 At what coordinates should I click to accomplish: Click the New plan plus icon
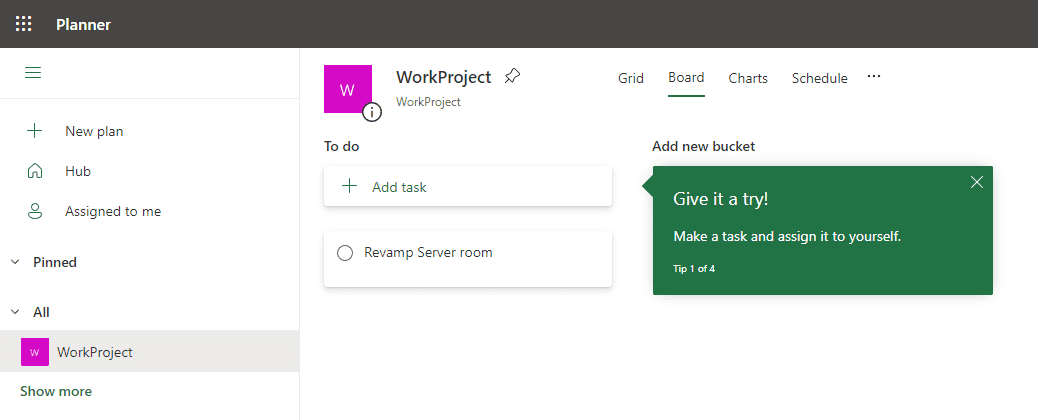click(34, 131)
